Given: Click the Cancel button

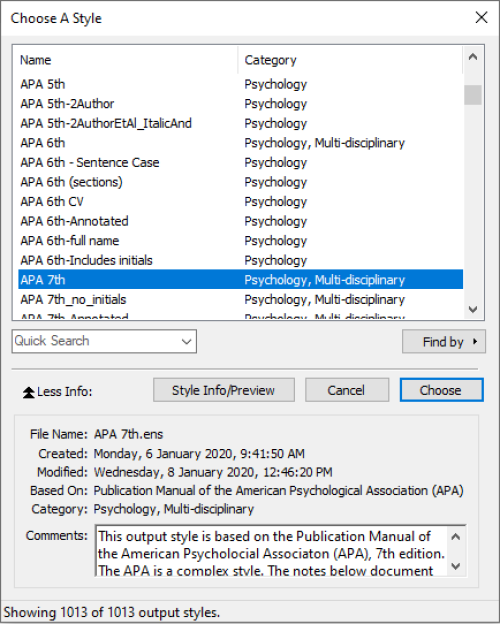Looking at the screenshot, I should pos(347,390).
